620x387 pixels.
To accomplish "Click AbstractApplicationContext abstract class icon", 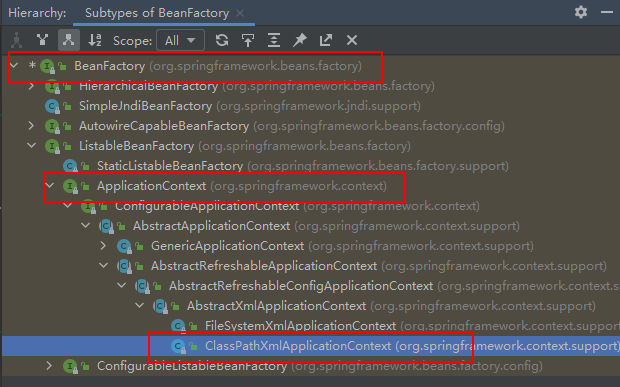I will [106, 226].
